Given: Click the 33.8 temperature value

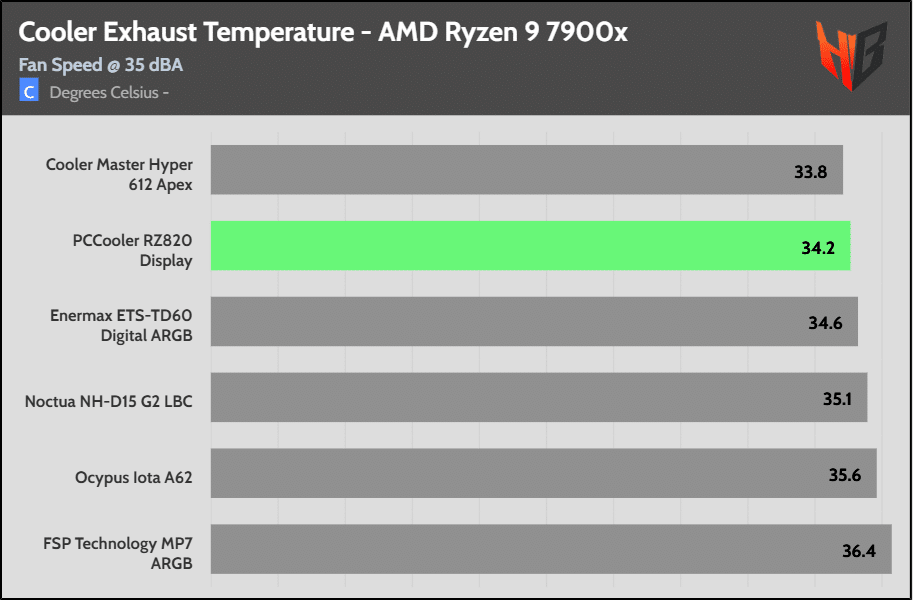Looking at the screenshot, I should pos(810,171).
